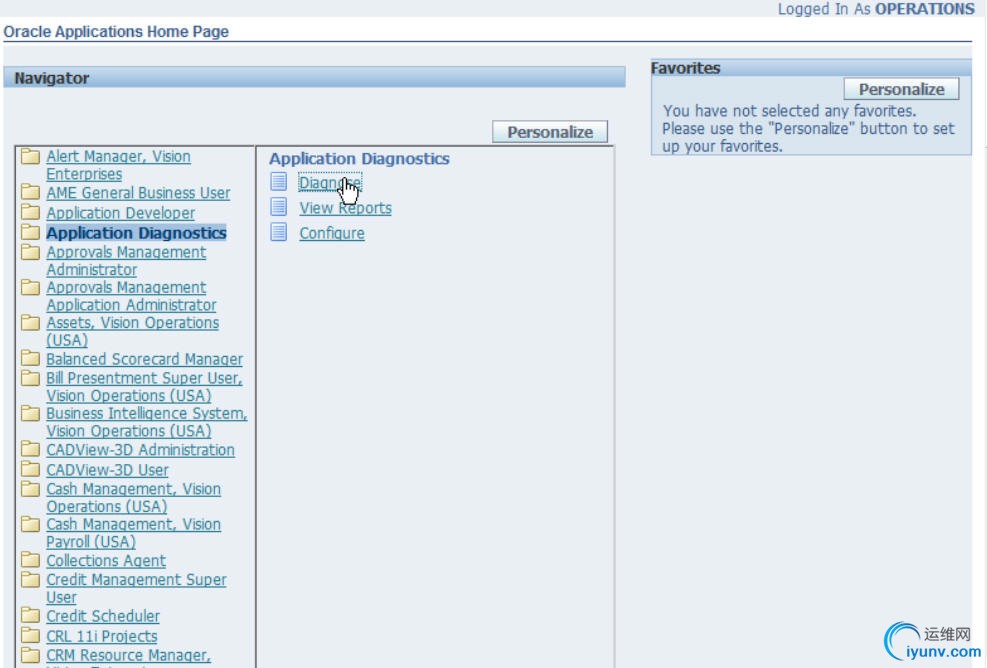Click the document icon beside Configure
Image resolution: width=987 pixels, height=668 pixels.
coord(279,232)
